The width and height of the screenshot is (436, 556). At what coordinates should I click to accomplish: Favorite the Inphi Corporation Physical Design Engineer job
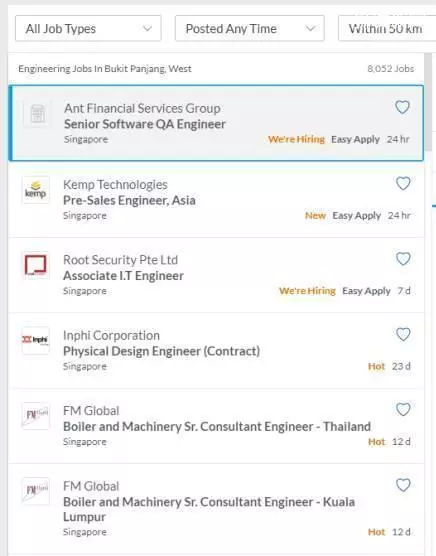click(403, 334)
